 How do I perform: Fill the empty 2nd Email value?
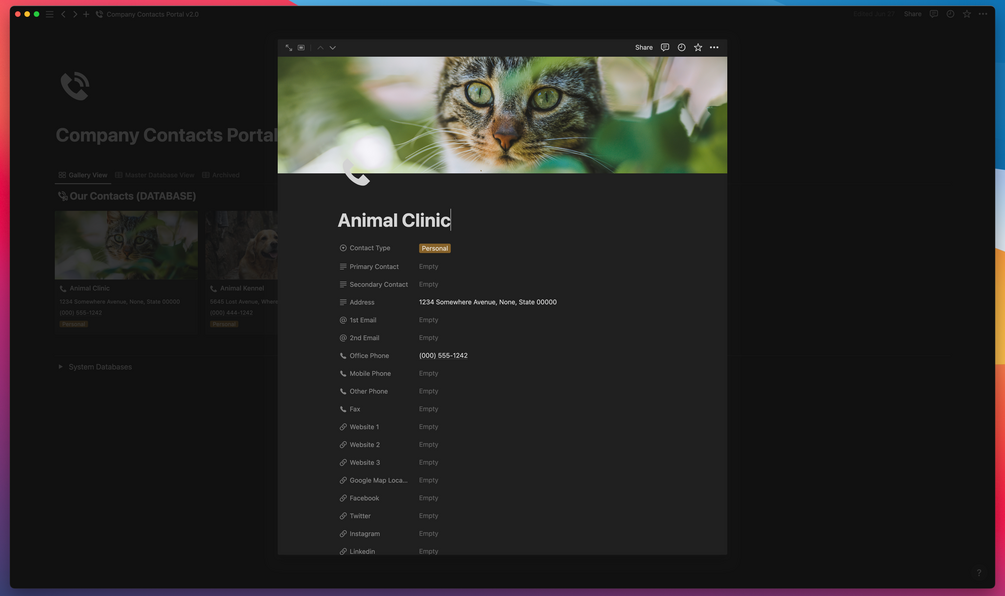pyautogui.click(x=429, y=338)
